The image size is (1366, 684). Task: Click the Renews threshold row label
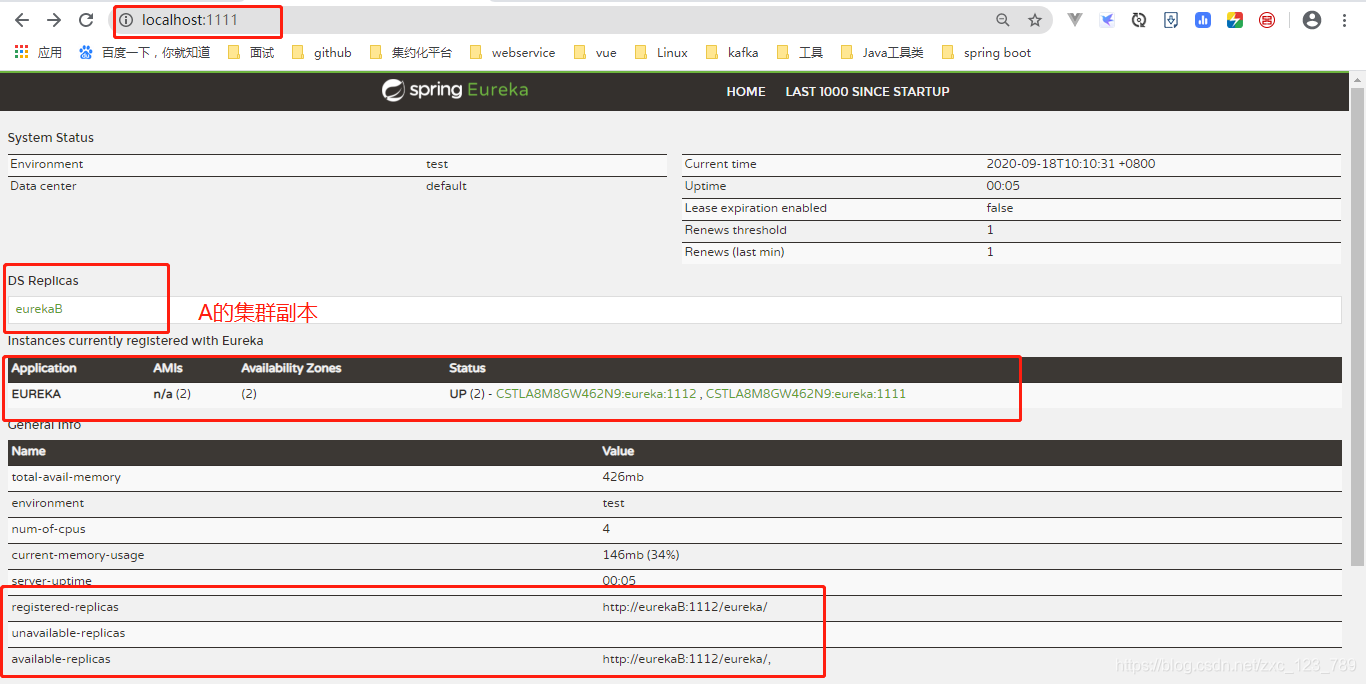coord(734,230)
